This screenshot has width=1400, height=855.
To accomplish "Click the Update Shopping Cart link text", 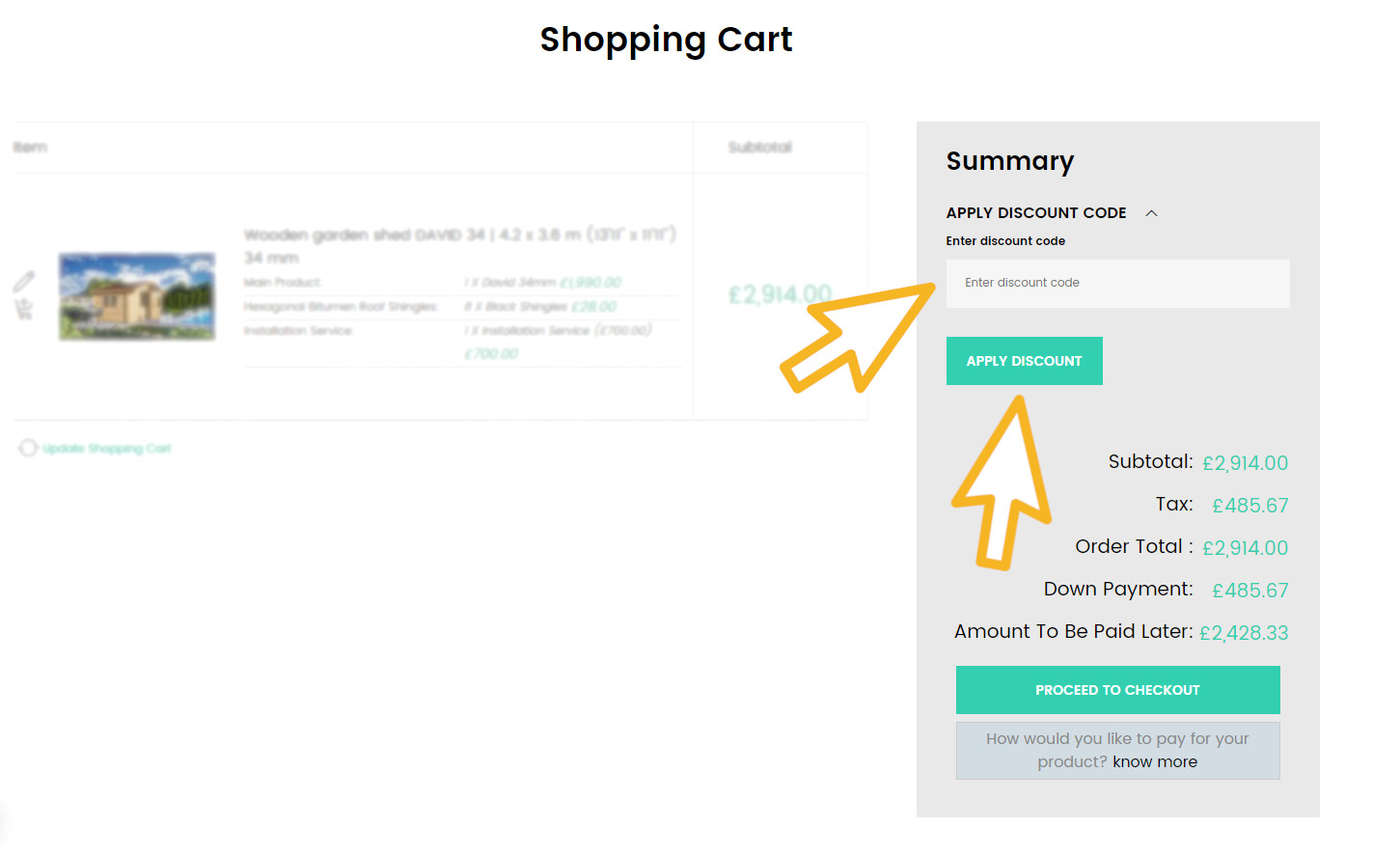I will (x=106, y=449).
